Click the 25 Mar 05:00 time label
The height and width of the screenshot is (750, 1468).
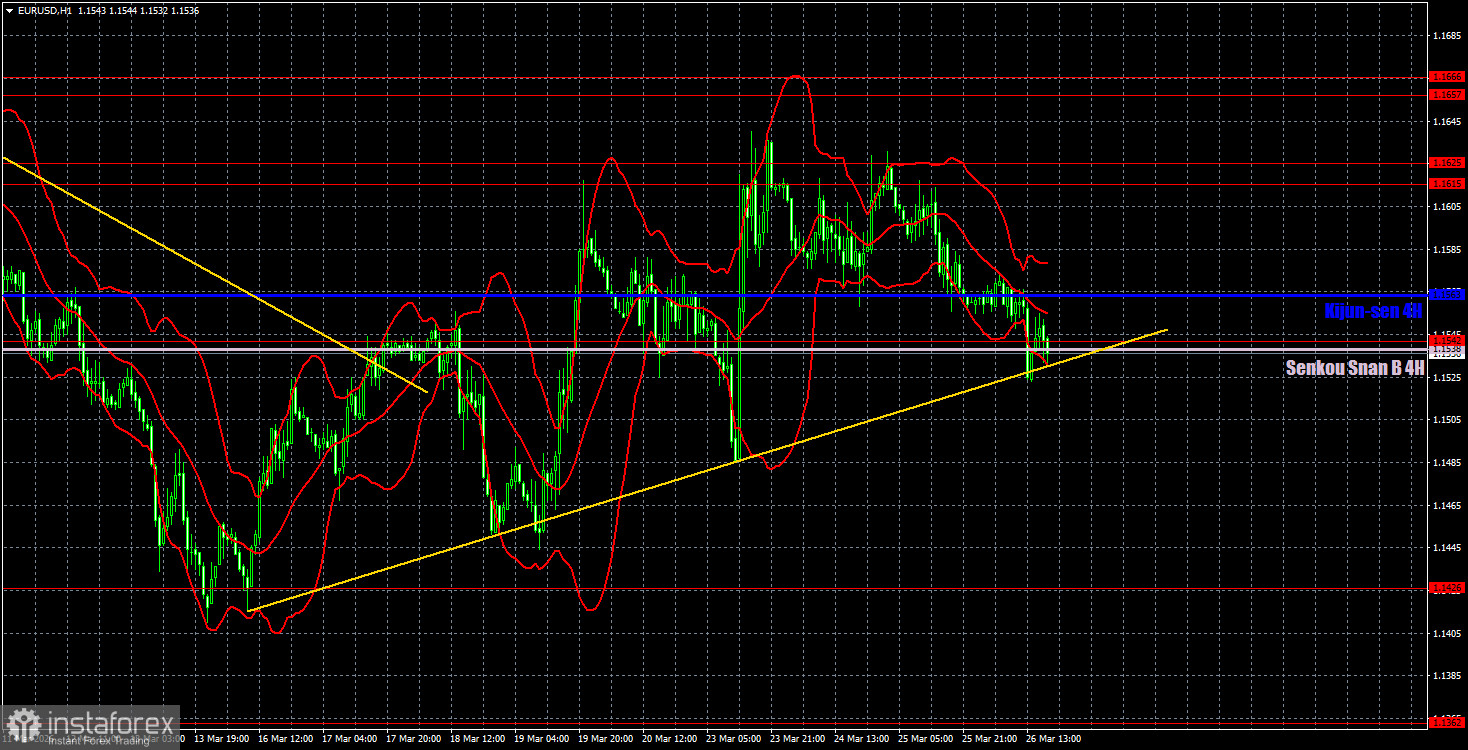(928, 739)
